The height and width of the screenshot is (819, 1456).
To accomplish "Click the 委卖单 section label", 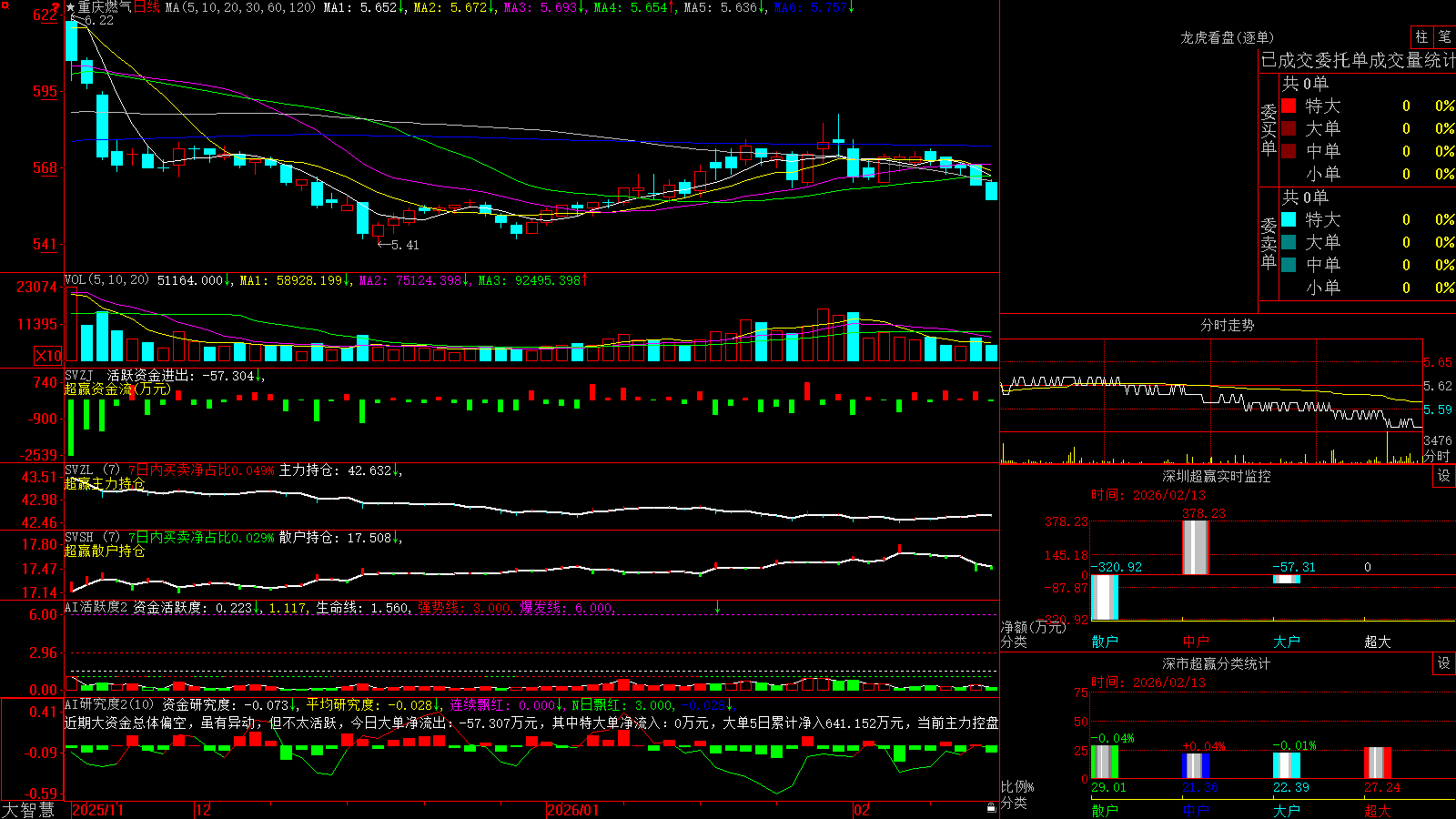I will [1269, 243].
